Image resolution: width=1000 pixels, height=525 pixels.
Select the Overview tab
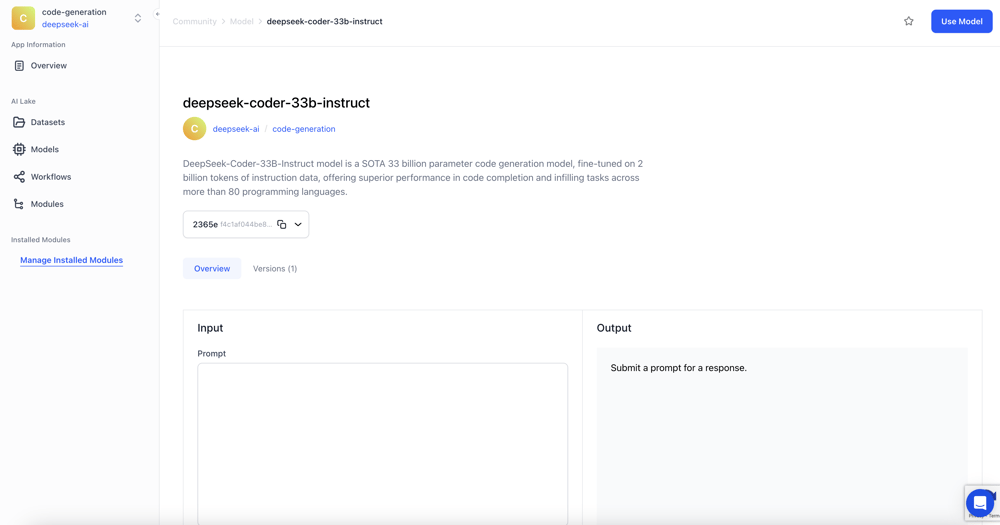pyautogui.click(x=212, y=269)
